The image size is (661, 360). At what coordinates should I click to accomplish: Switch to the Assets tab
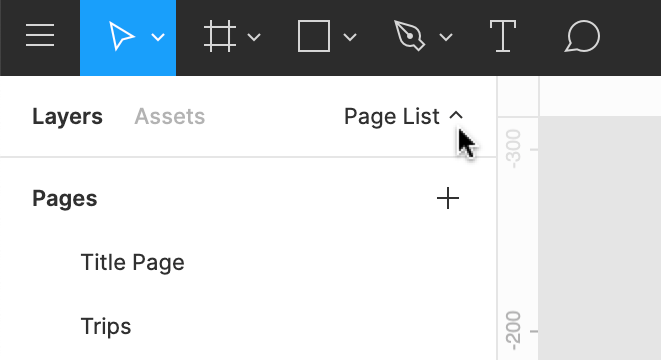[x=169, y=117]
